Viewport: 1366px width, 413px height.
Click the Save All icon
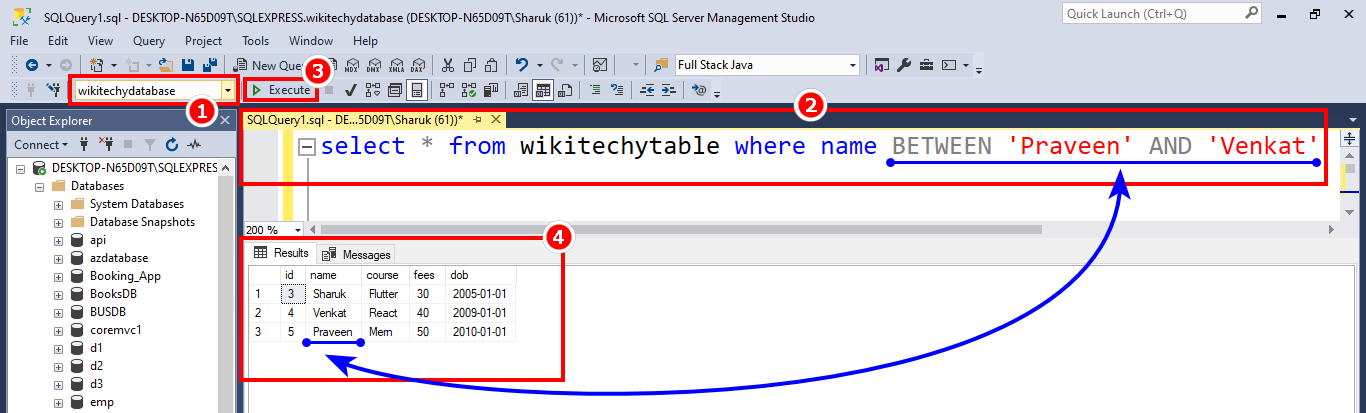point(210,65)
